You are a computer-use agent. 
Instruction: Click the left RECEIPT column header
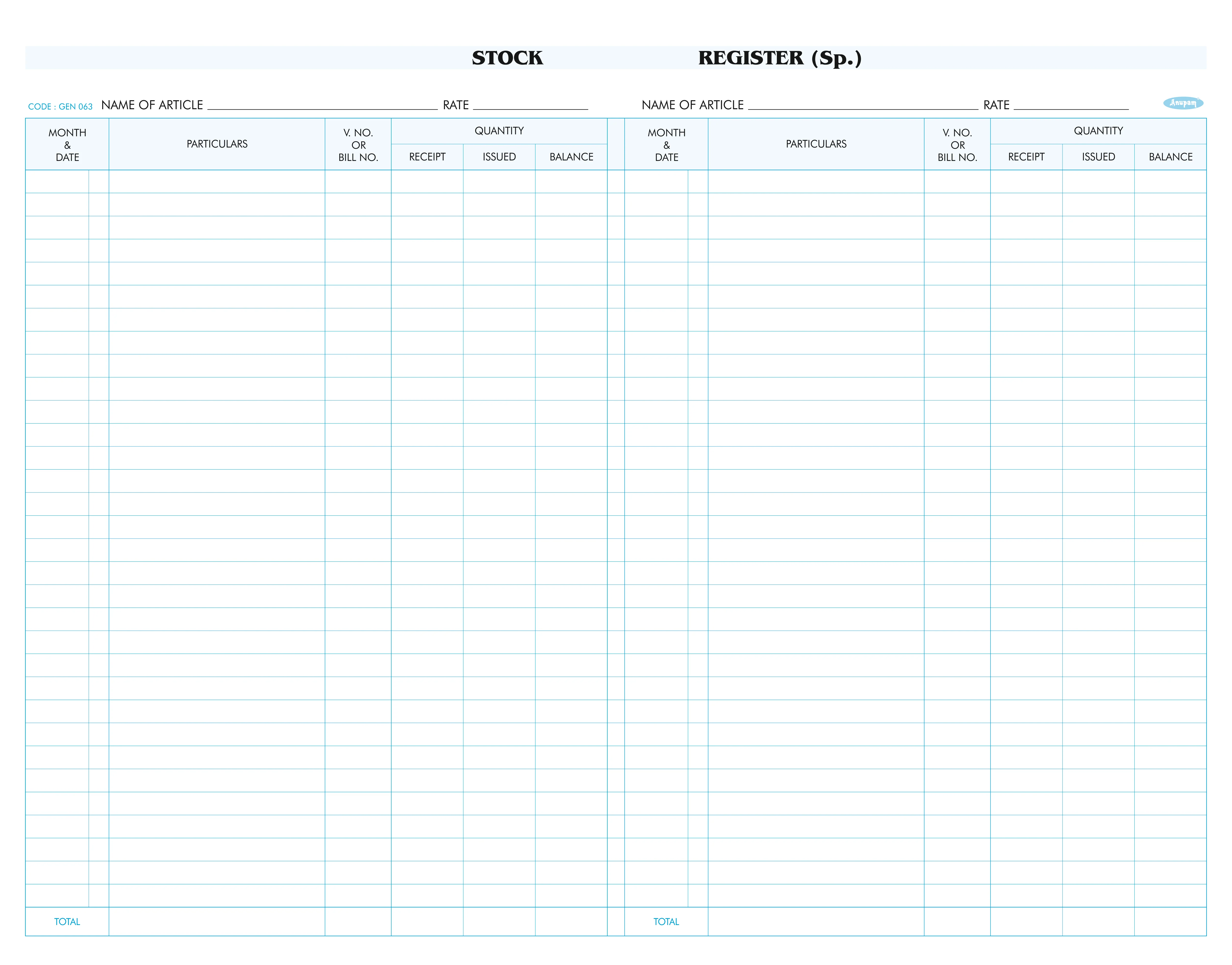427,157
